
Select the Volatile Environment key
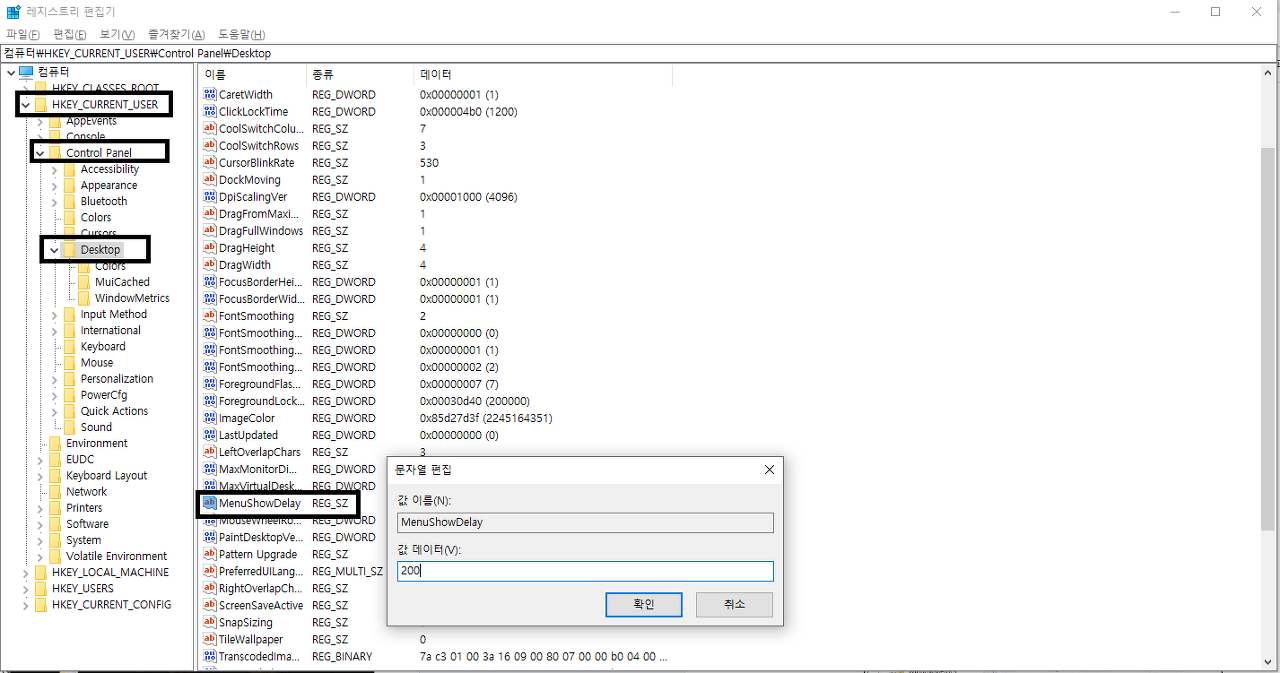[x=116, y=556]
